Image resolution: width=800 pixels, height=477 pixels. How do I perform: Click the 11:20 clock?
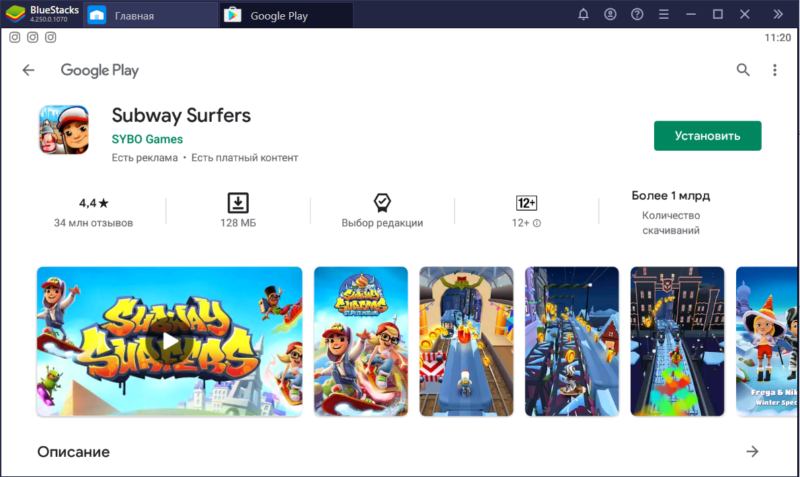(x=778, y=38)
